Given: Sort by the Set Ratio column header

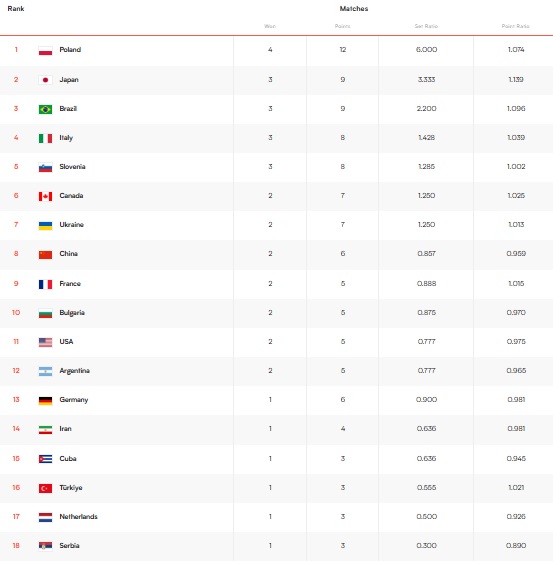Looking at the screenshot, I should pos(426,26).
